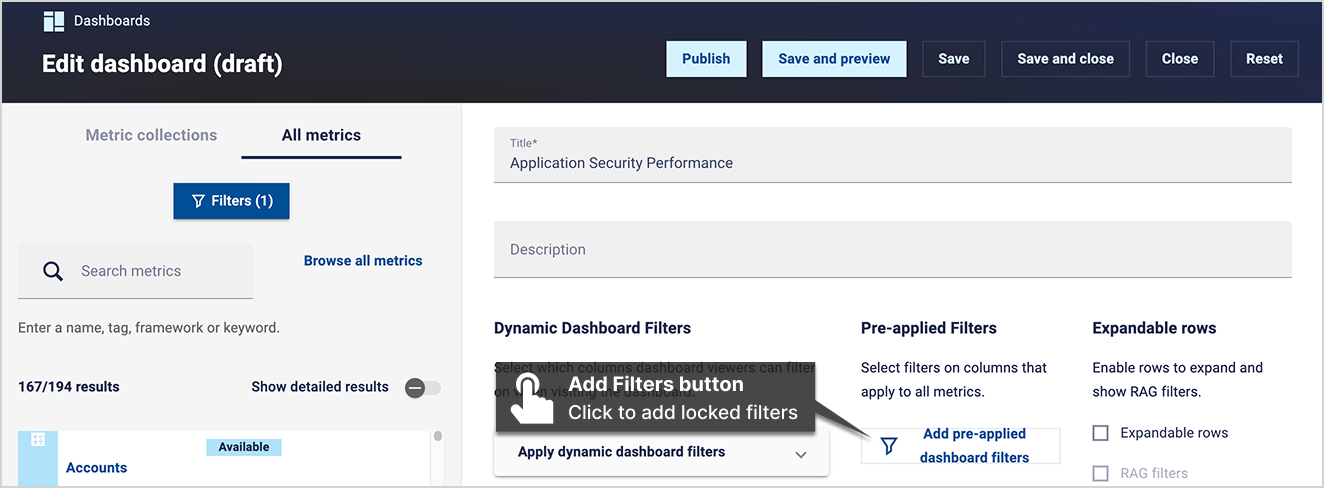The width and height of the screenshot is (1324, 488).
Task: Click the magnifier icon in search metrics
Action: click(x=53, y=271)
